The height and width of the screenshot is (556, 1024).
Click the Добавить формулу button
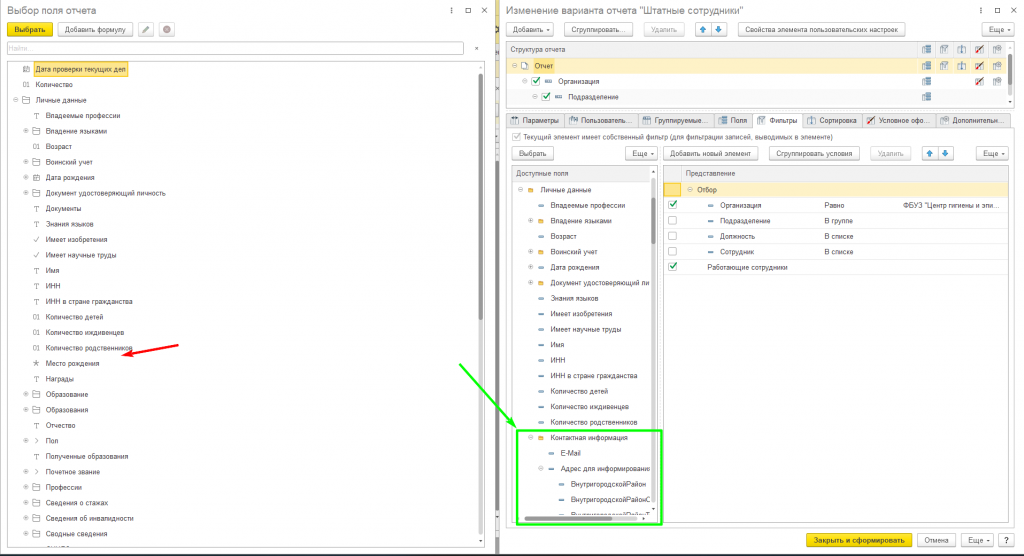click(95, 29)
